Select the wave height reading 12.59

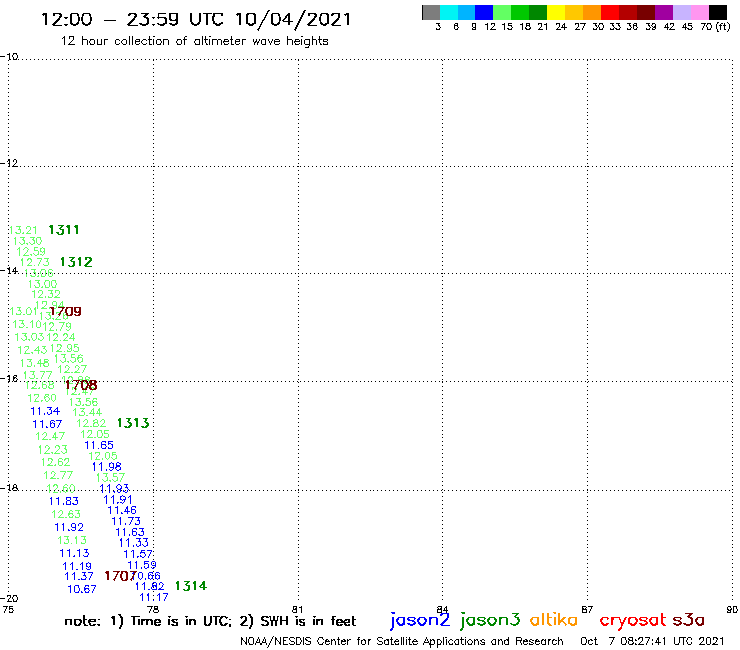click(x=31, y=252)
